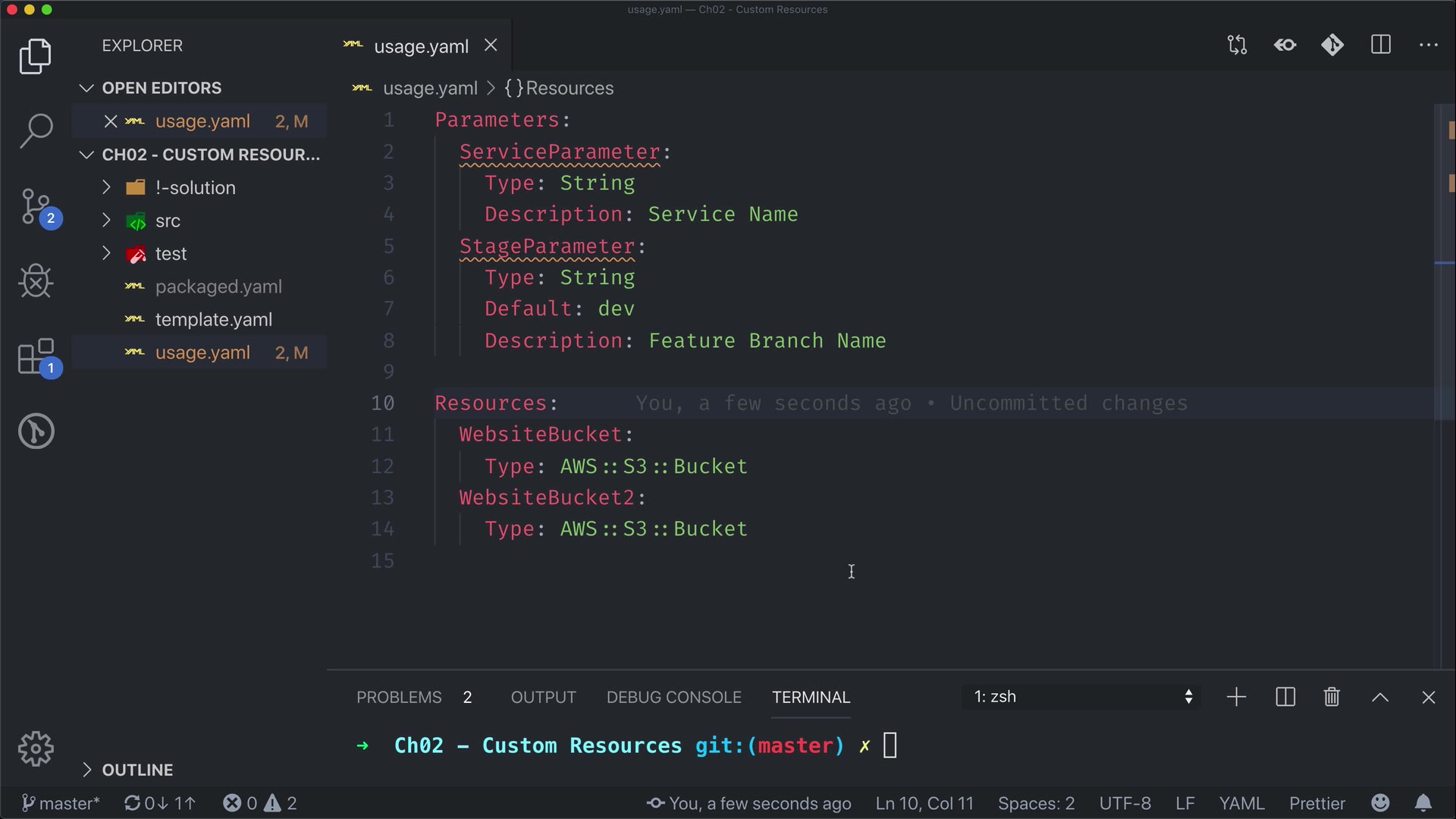Open the Search view in activity bar
Viewport: 1456px width, 819px height.
36,130
